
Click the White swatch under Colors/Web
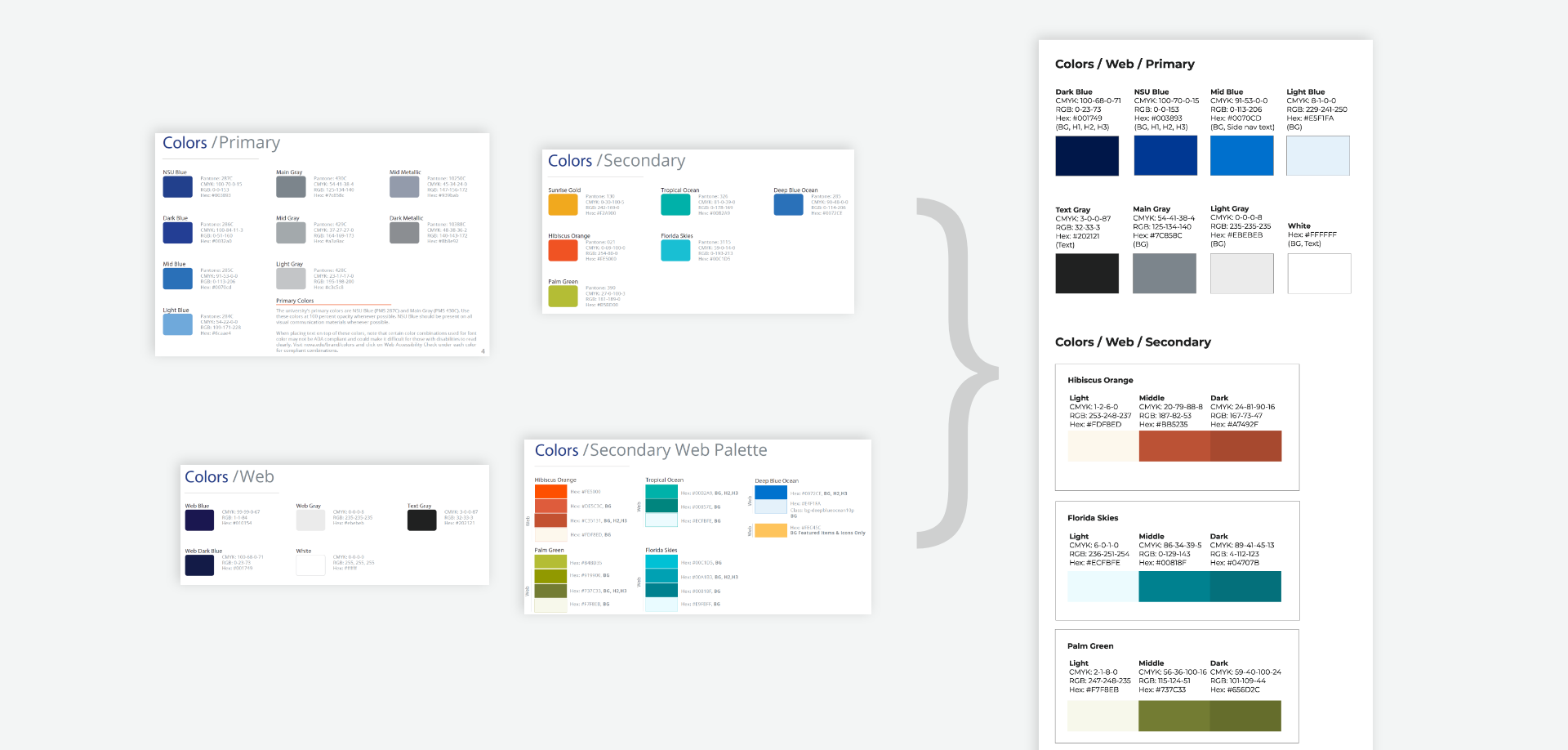click(x=310, y=565)
